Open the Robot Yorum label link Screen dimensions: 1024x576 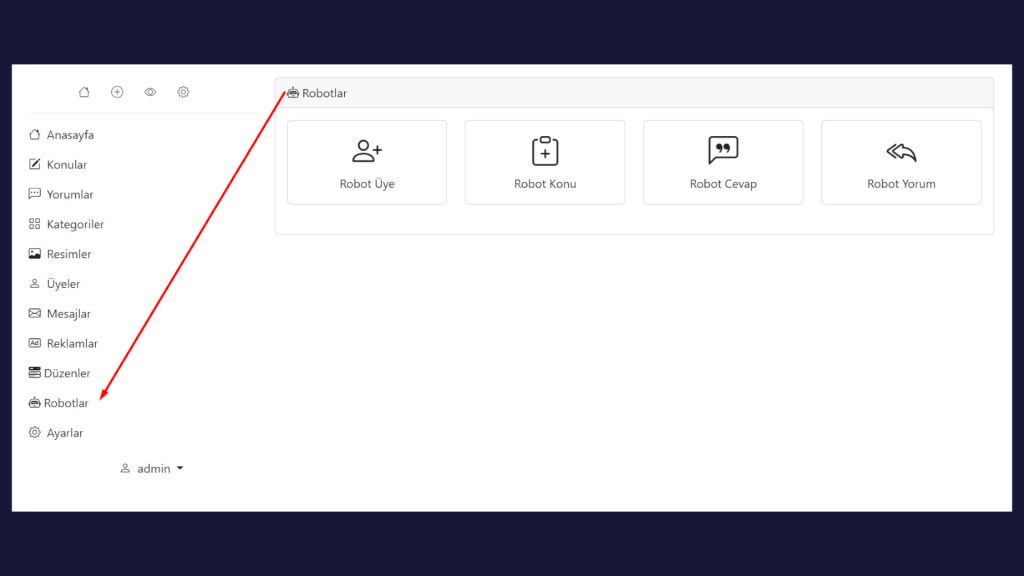[x=901, y=184]
